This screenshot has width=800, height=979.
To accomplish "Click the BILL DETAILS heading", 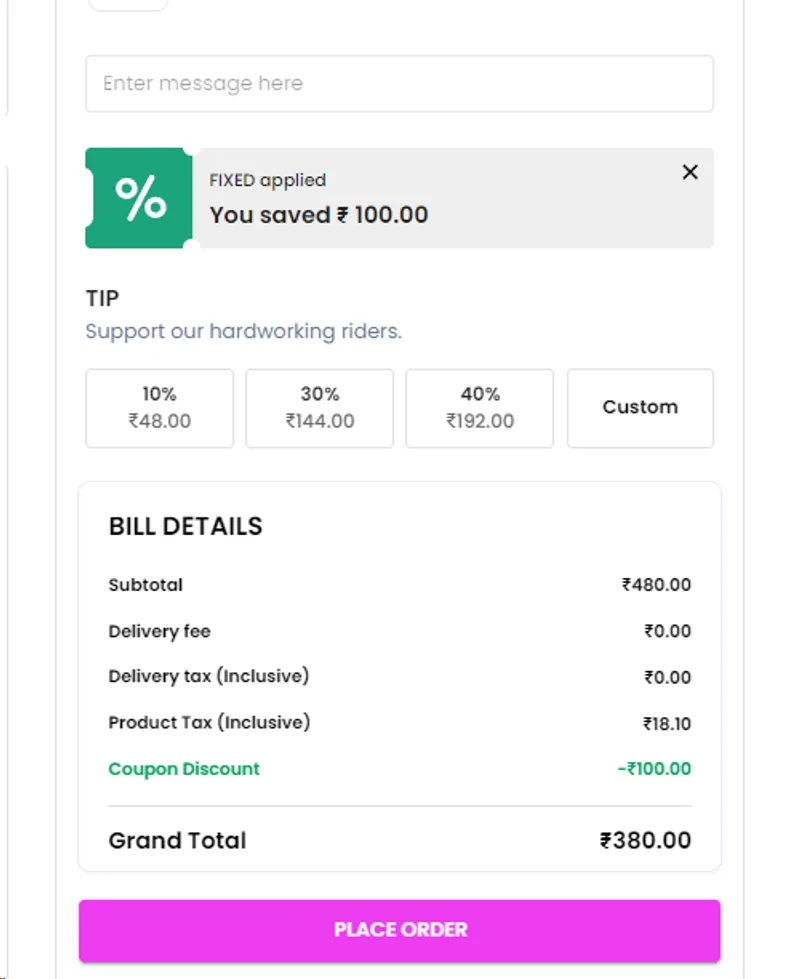I will point(185,527).
